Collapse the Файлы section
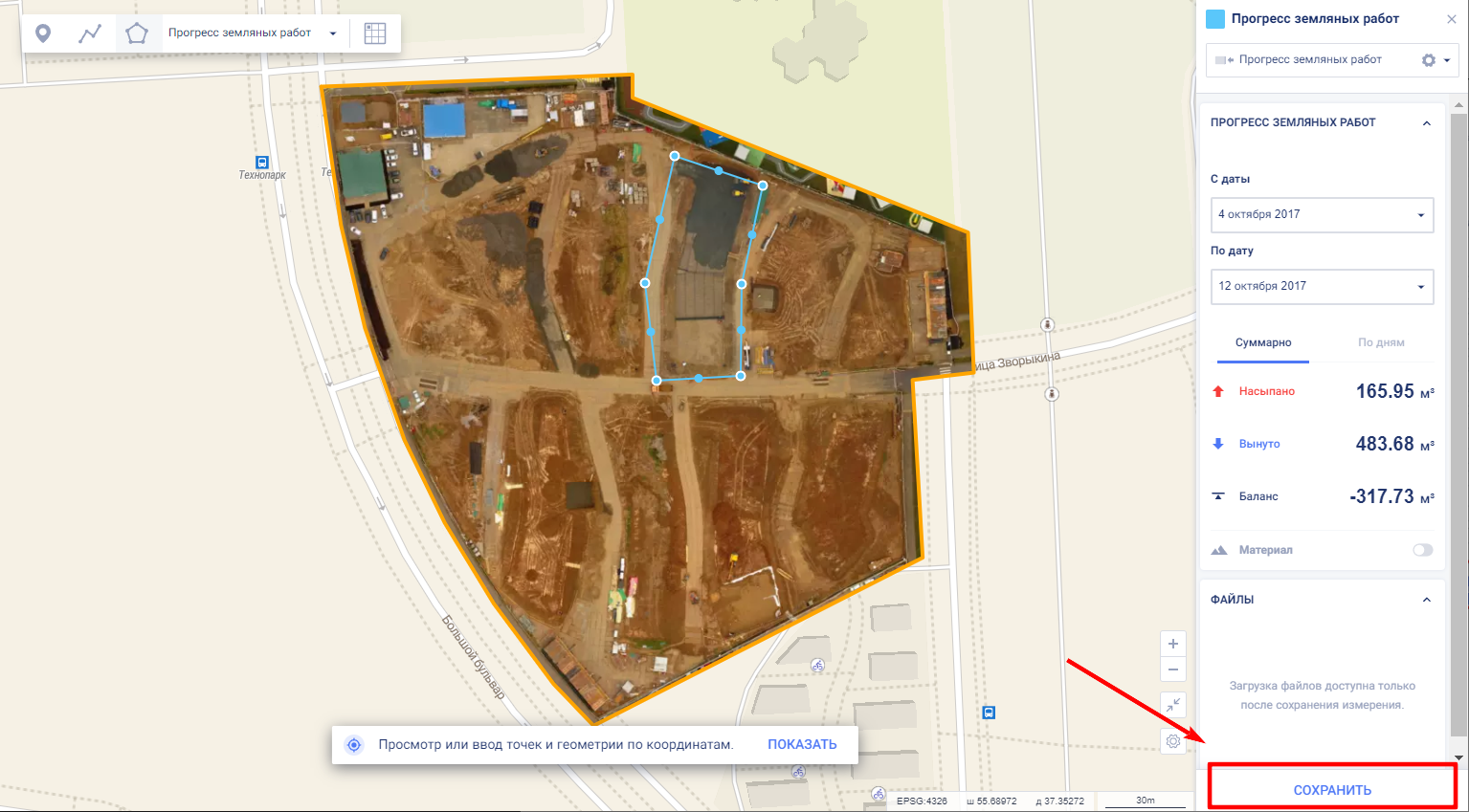 [x=1427, y=600]
